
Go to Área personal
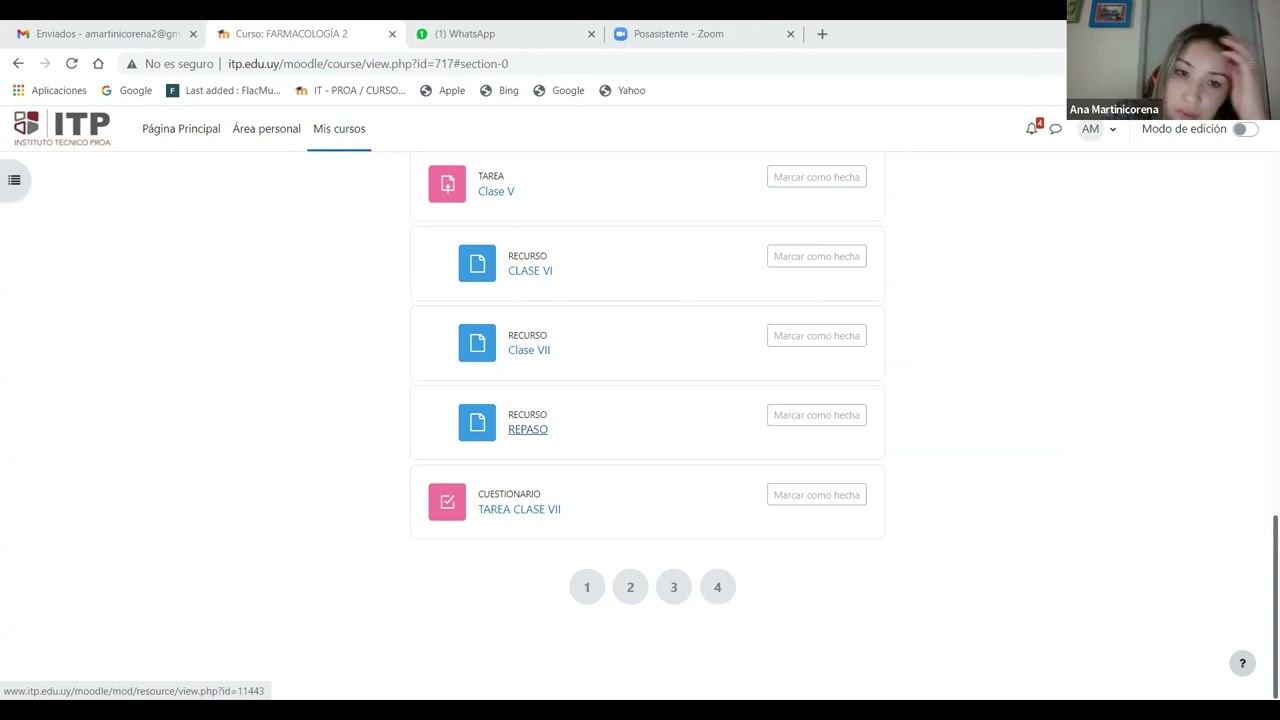point(266,129)
